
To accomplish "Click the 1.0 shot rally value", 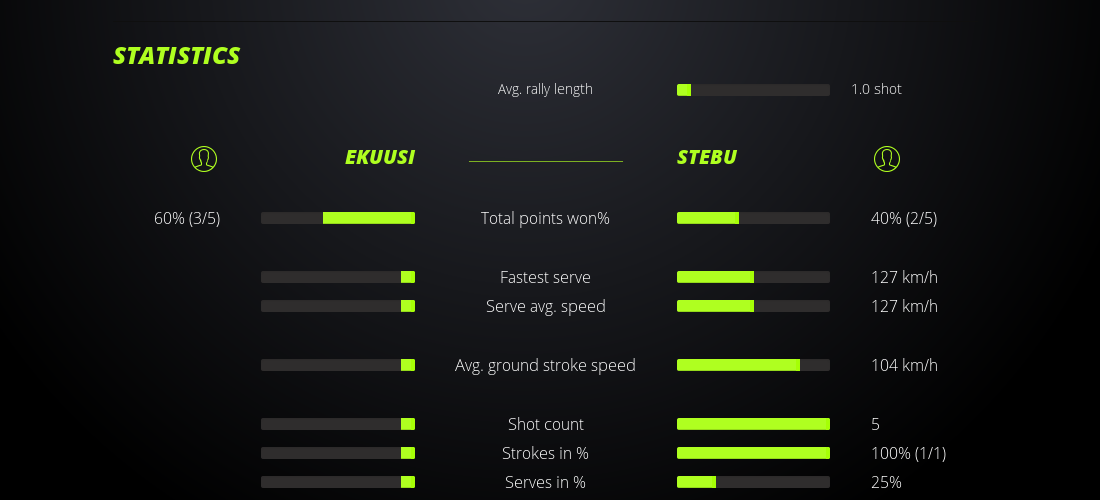I will [876, 89].
